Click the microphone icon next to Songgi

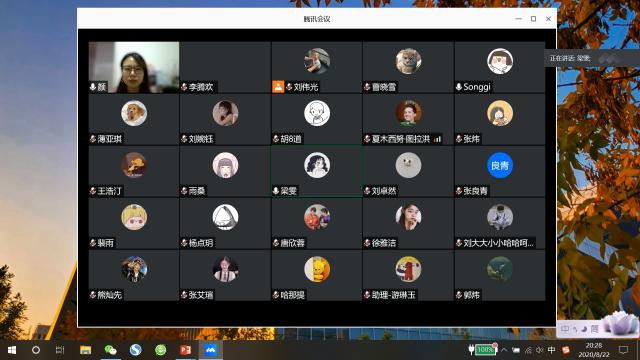coord(459,87)
